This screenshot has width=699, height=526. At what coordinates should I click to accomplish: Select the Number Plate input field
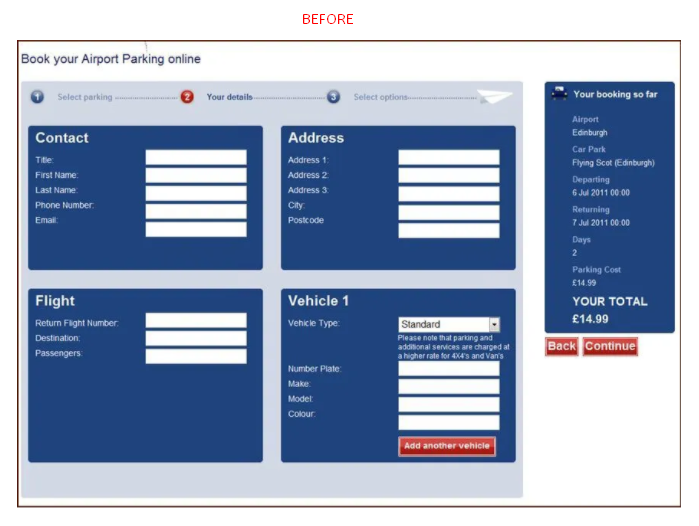(x=449, y=369)
